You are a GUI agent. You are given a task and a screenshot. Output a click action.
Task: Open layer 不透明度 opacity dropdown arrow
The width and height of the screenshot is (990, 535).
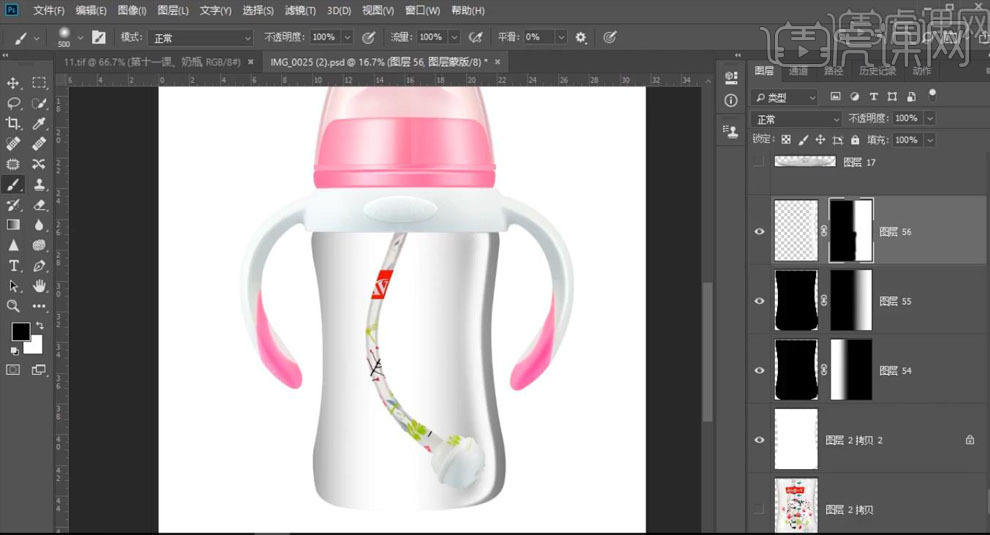(930, 118)
